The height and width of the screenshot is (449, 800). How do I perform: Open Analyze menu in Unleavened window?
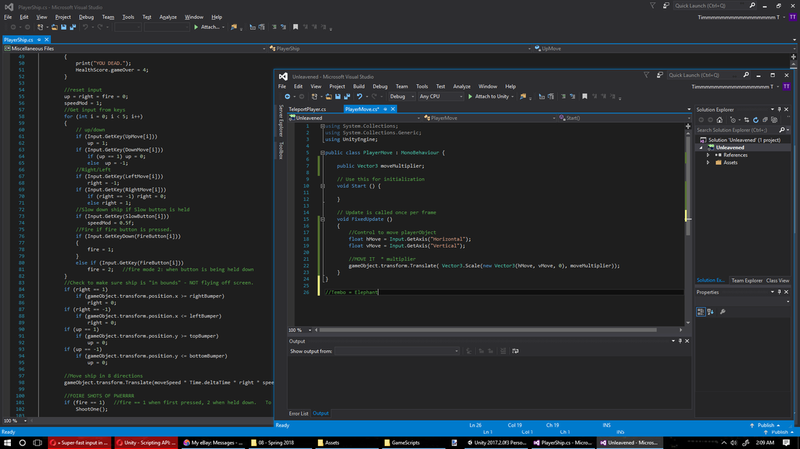462,86
